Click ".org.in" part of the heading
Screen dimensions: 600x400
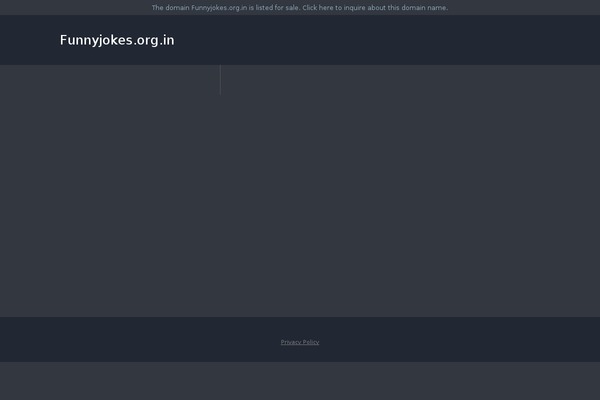(154, 41)
